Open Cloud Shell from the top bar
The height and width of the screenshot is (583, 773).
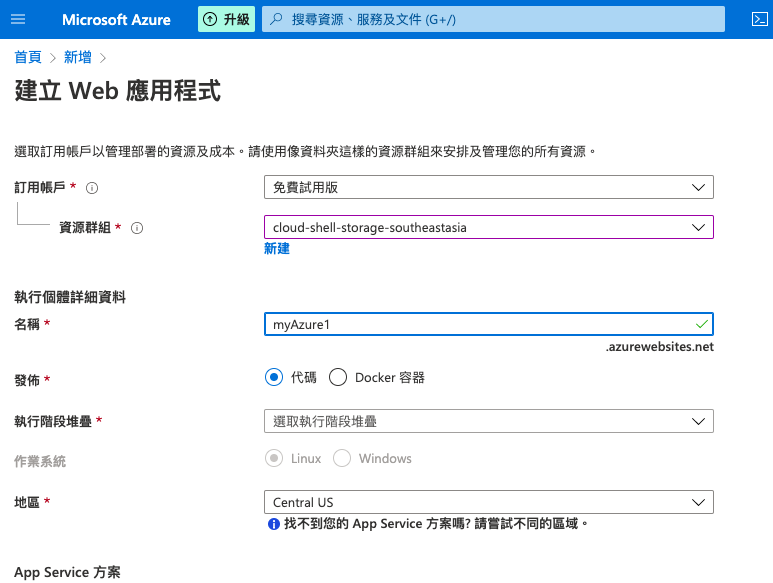point(759,19)
